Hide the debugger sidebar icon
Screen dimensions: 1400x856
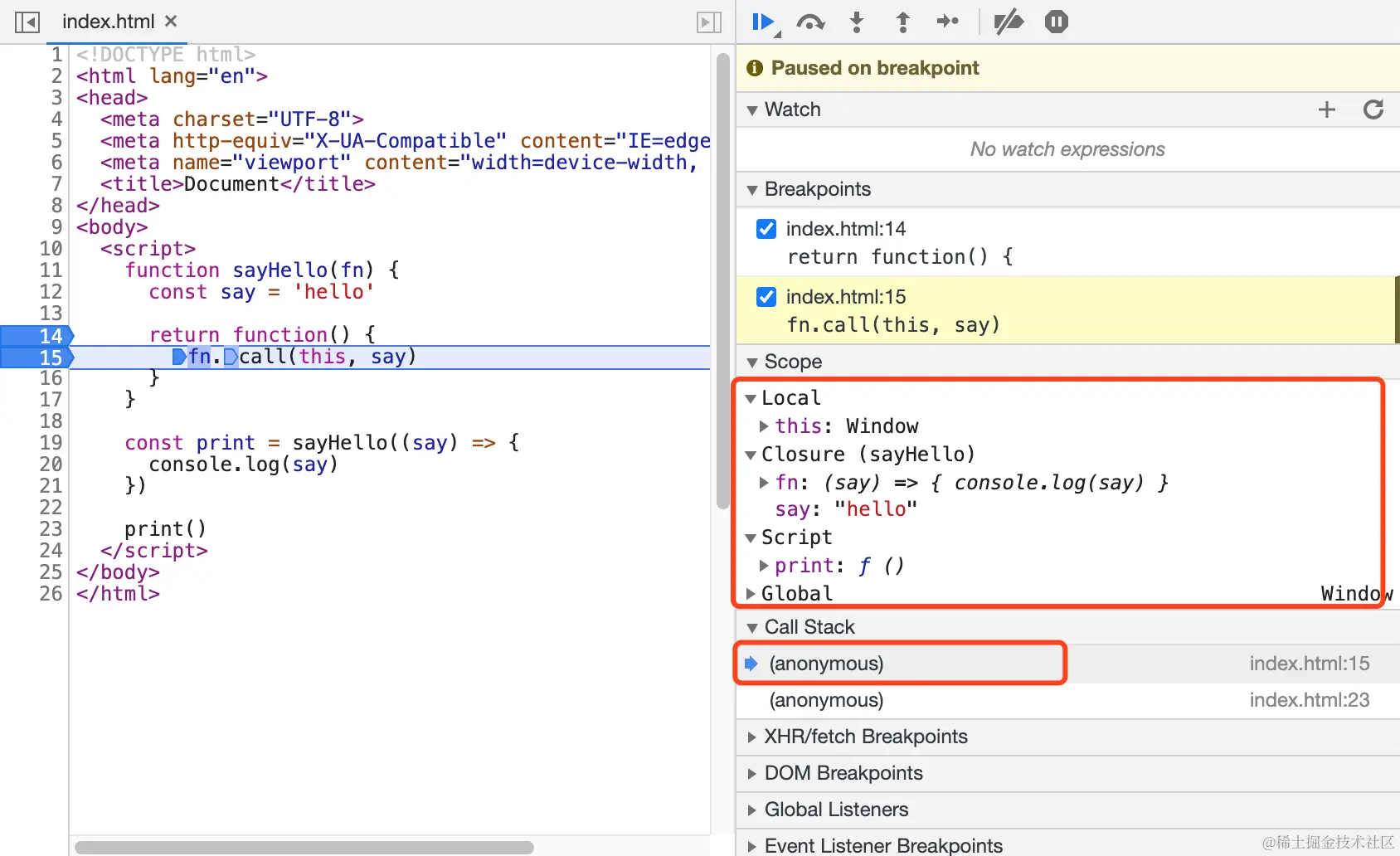click(708, 22)
